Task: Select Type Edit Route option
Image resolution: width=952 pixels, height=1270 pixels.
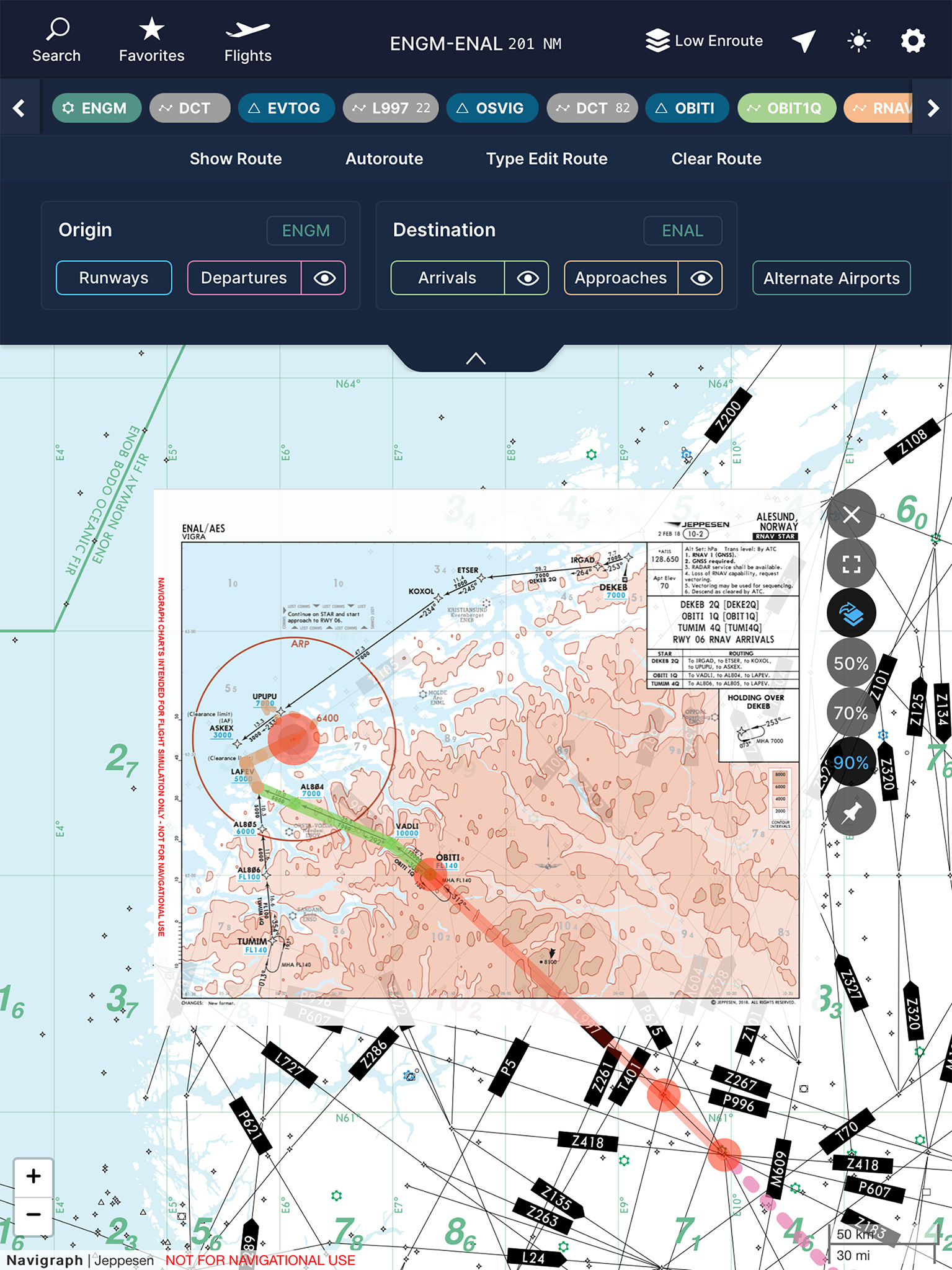Action: 546,159
